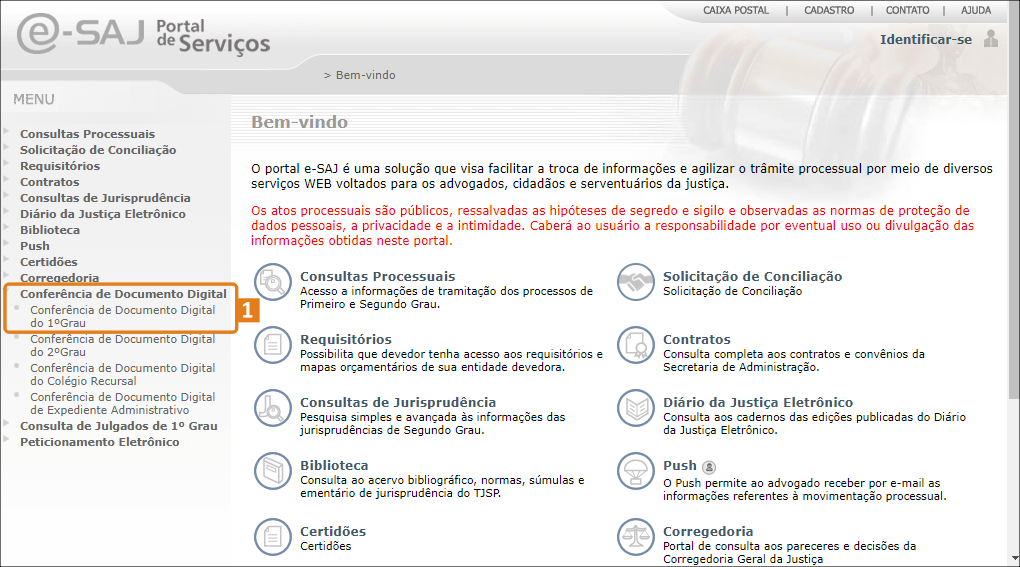Click the Corregedoria scales icon
The width and height of the screenshot is (1020, 567).
pyautogui.click(x=636, y=536)
